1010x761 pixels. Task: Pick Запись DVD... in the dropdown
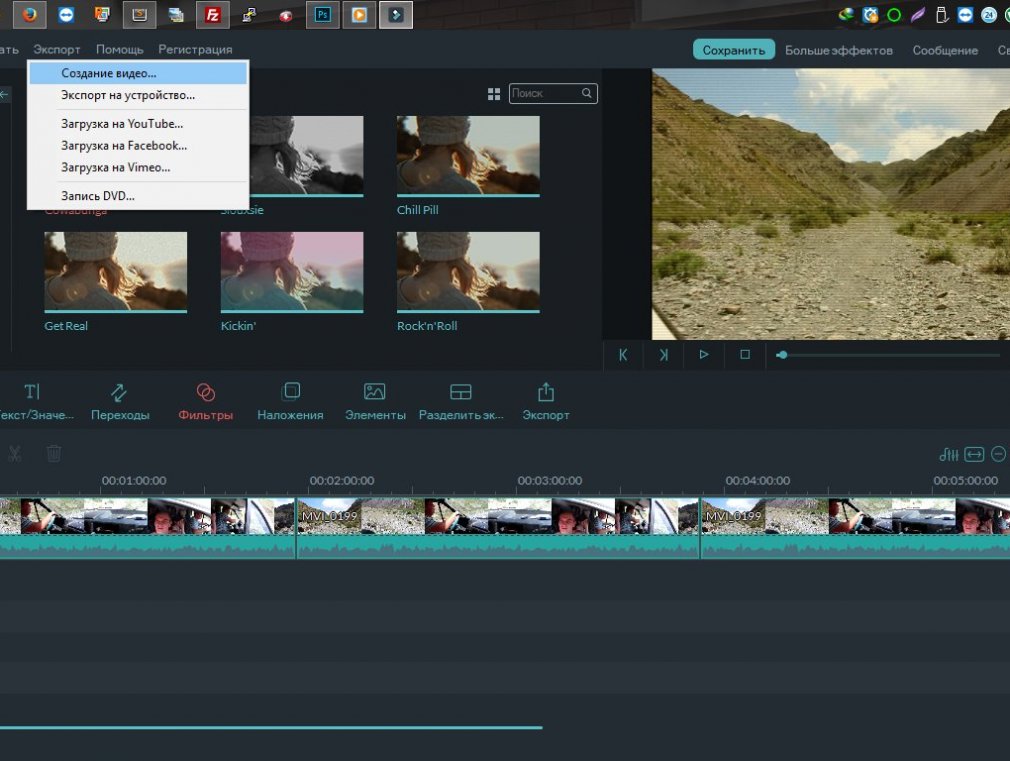coord(98,196)
